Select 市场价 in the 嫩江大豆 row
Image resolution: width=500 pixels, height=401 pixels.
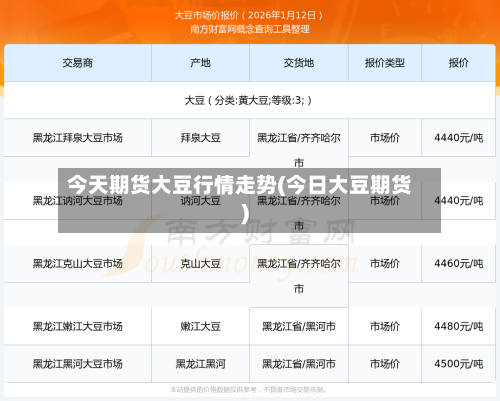385,326
